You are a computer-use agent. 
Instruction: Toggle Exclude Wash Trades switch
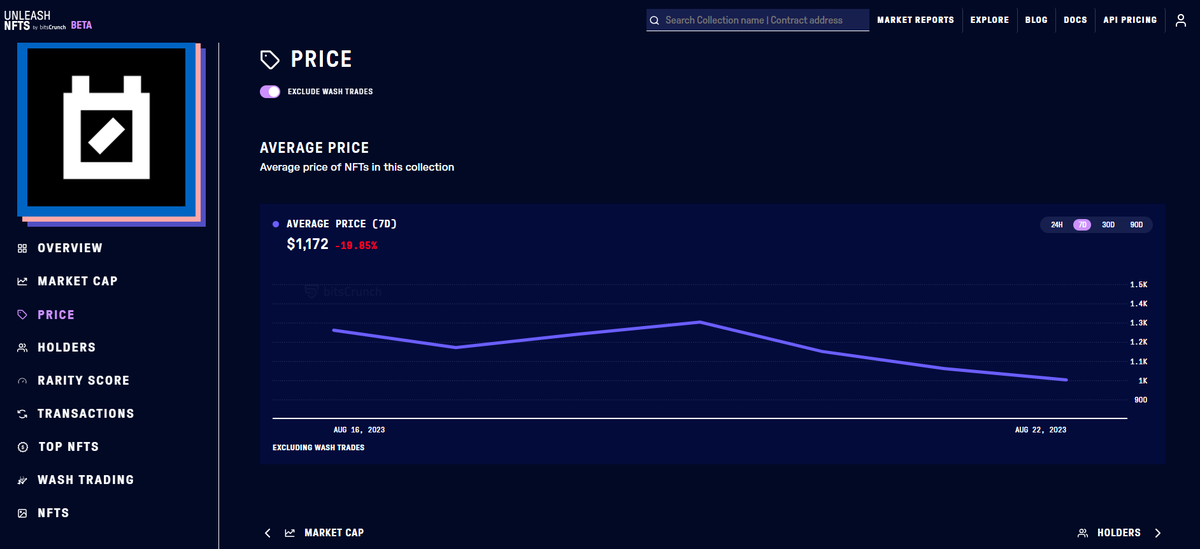(269, 91)
